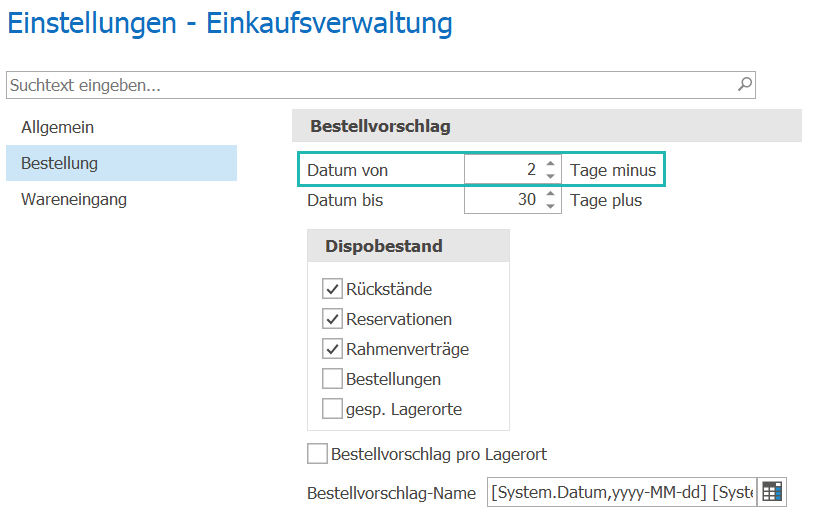The width and height of the screenshot is (813, 516).
Task: Uncheck the Reservationen checkbox
Action: 332,319
